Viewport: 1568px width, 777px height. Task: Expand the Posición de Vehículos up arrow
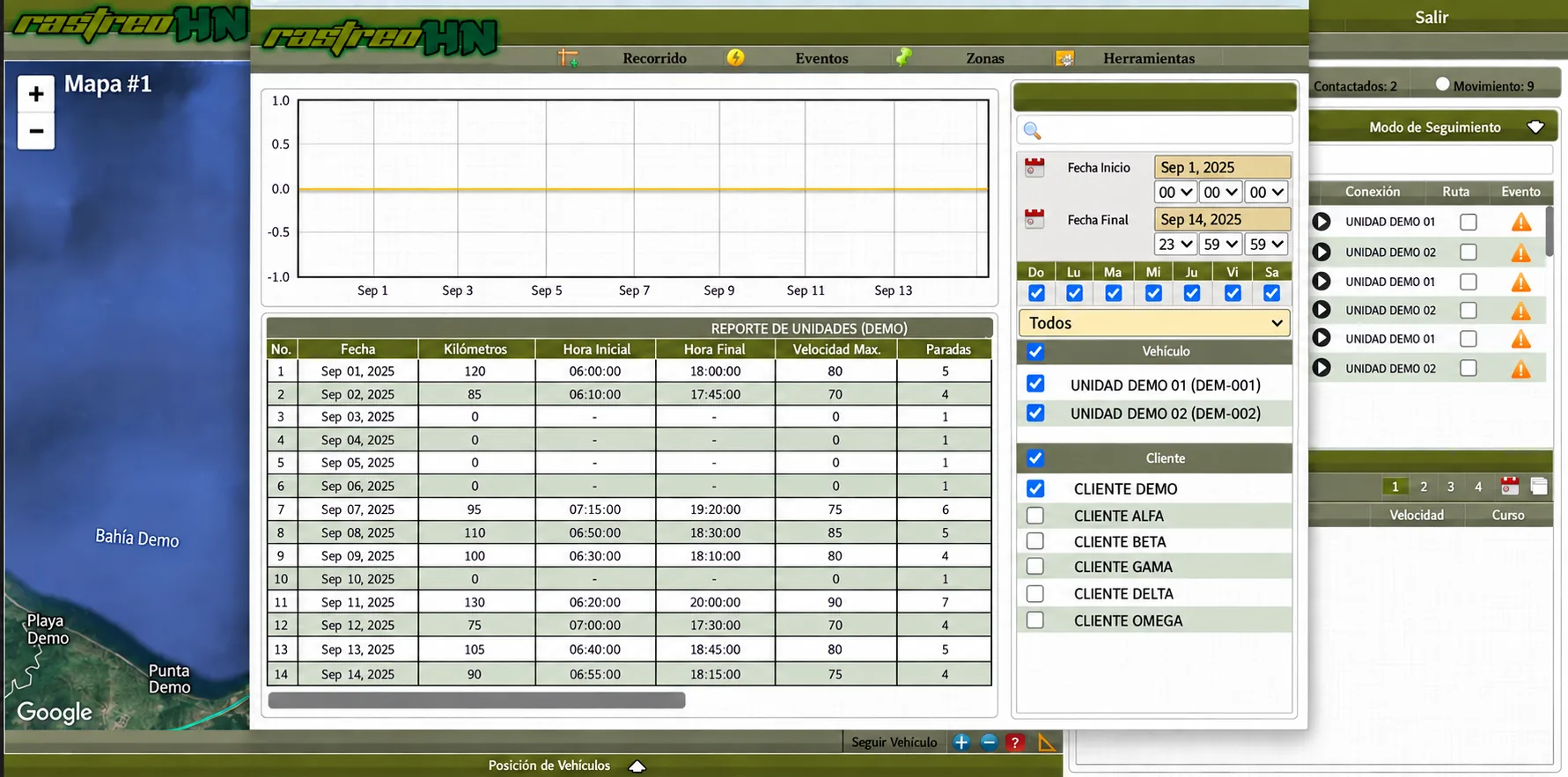pyautogui.click(x=637, y=766)
